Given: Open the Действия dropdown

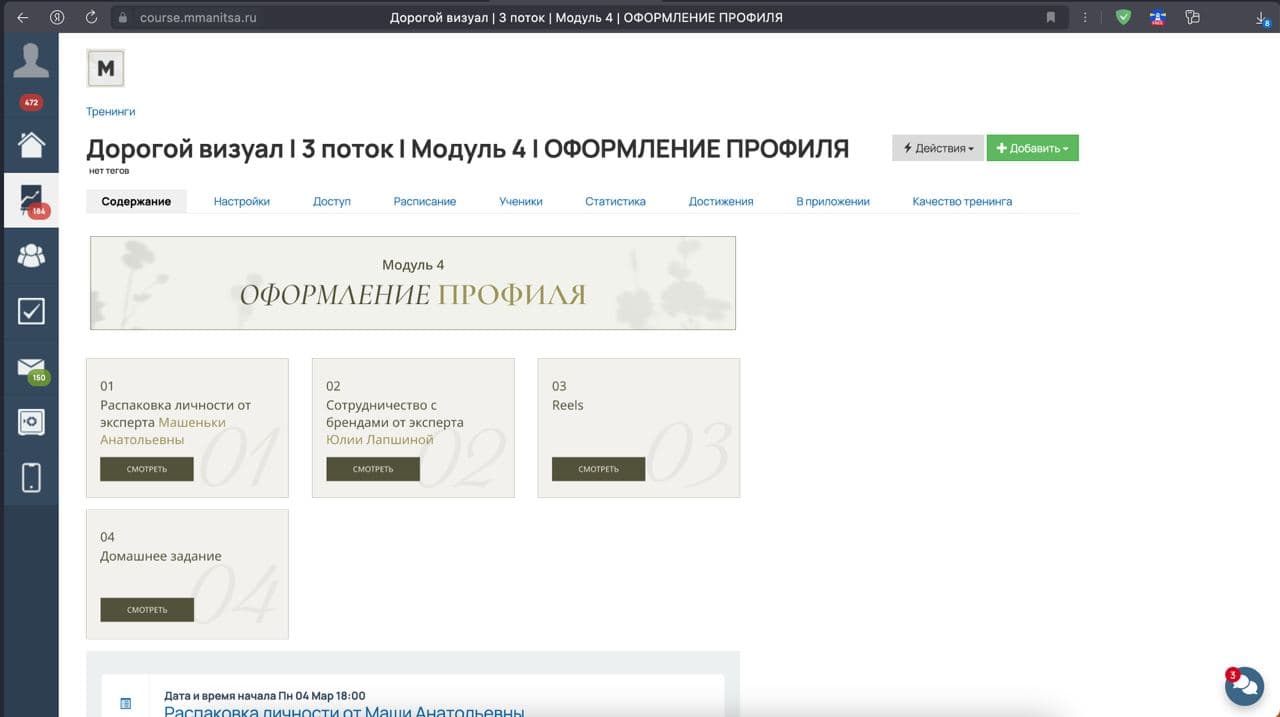Looking at the screenshot, I should coord(938,148).
